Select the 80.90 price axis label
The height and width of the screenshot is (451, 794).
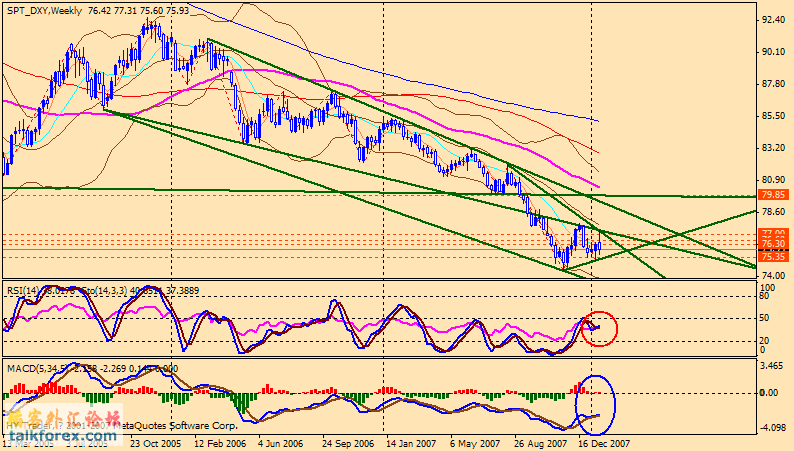click(x=773, y=180)
